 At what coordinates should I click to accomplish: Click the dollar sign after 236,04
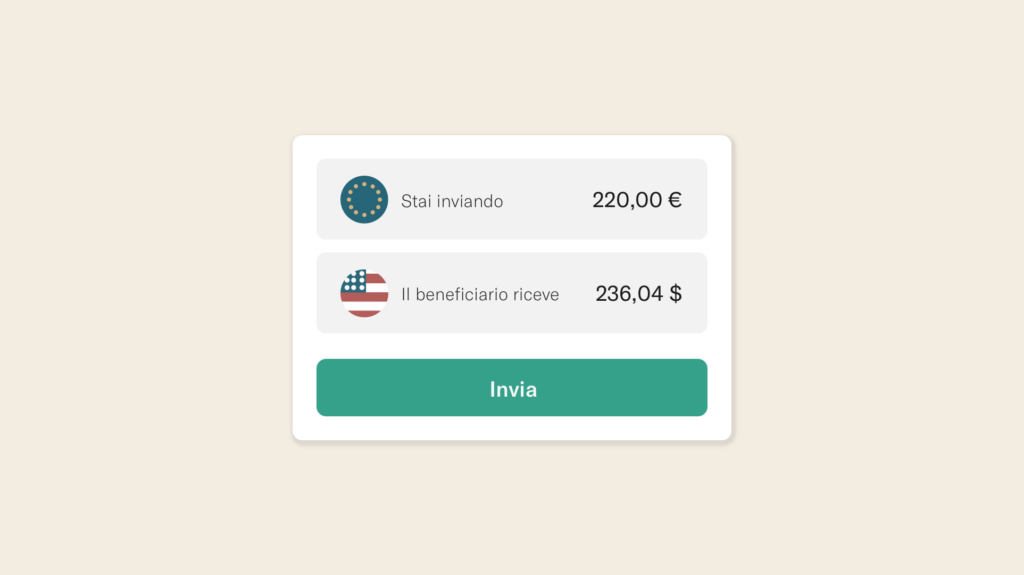pyautogui.click(x=676, y=294)
